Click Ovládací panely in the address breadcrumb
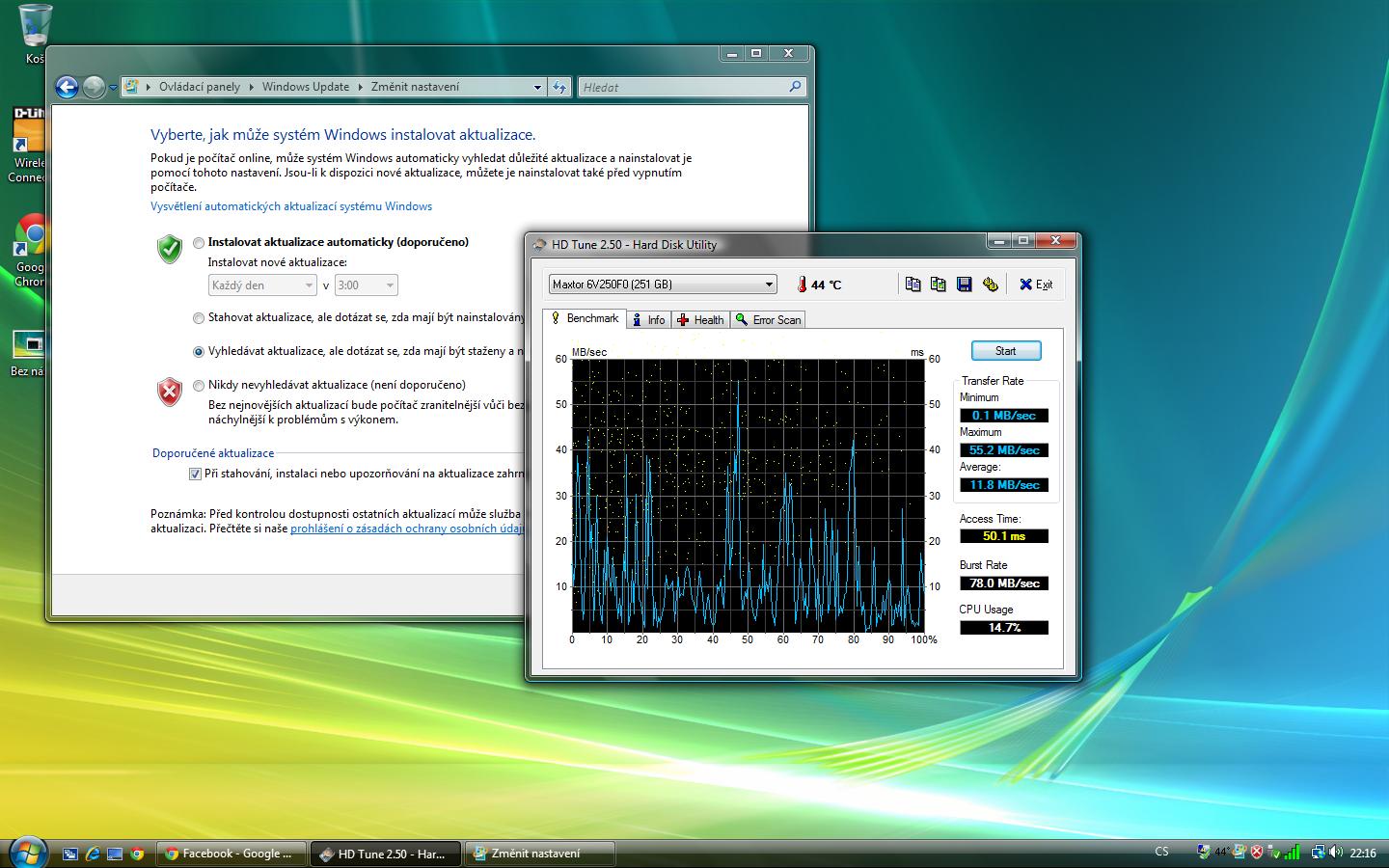 pyautogui.click(x=200, y=87)
